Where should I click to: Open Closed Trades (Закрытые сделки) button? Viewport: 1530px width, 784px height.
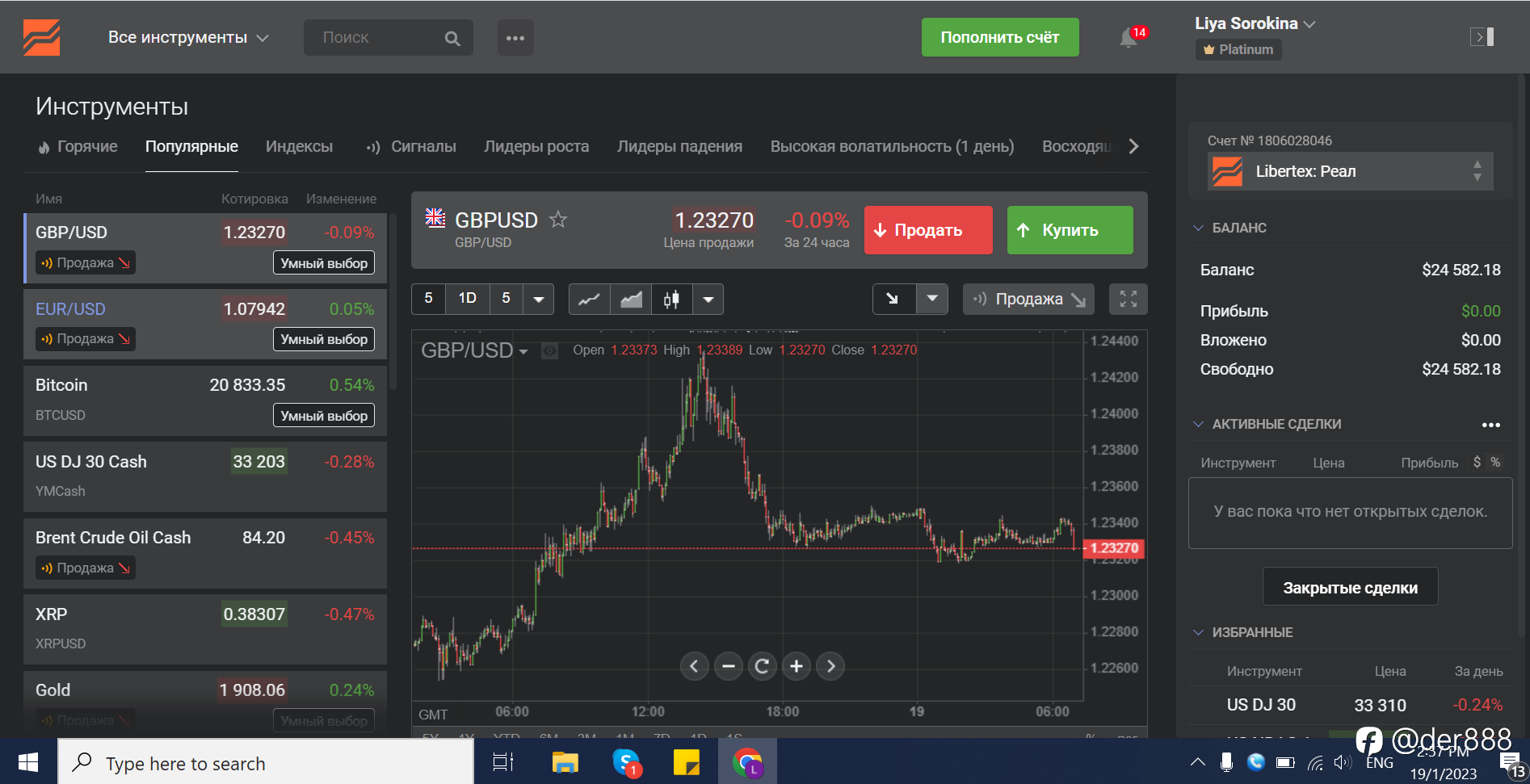(x=1350, y=587)
